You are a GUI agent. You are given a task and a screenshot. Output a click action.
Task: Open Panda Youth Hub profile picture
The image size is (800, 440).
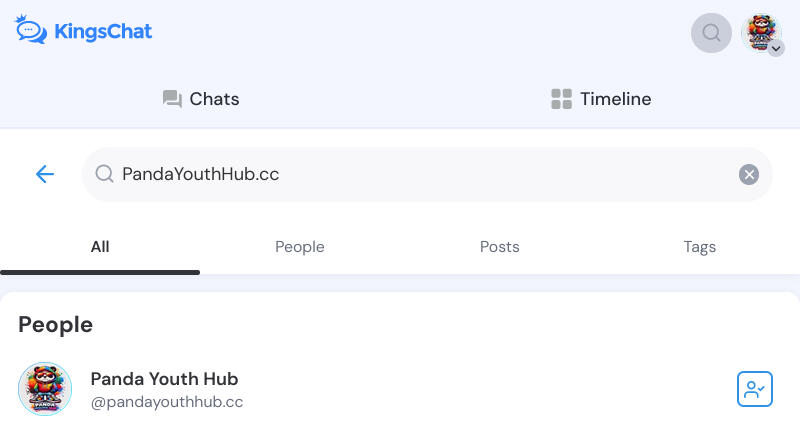click(x=45, y=389)
